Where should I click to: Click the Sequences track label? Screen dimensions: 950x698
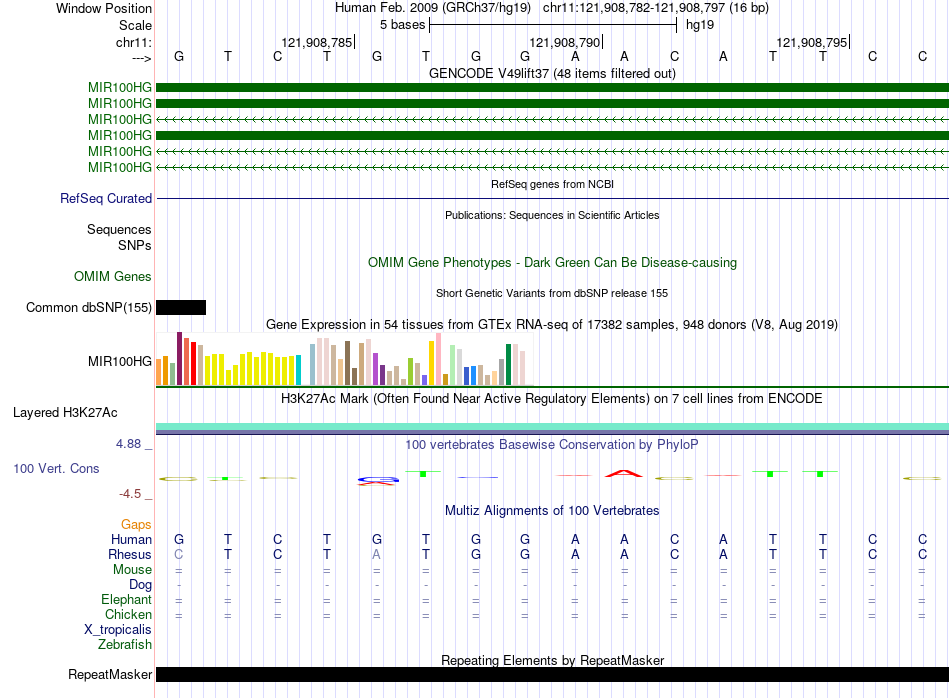[119, 229]
